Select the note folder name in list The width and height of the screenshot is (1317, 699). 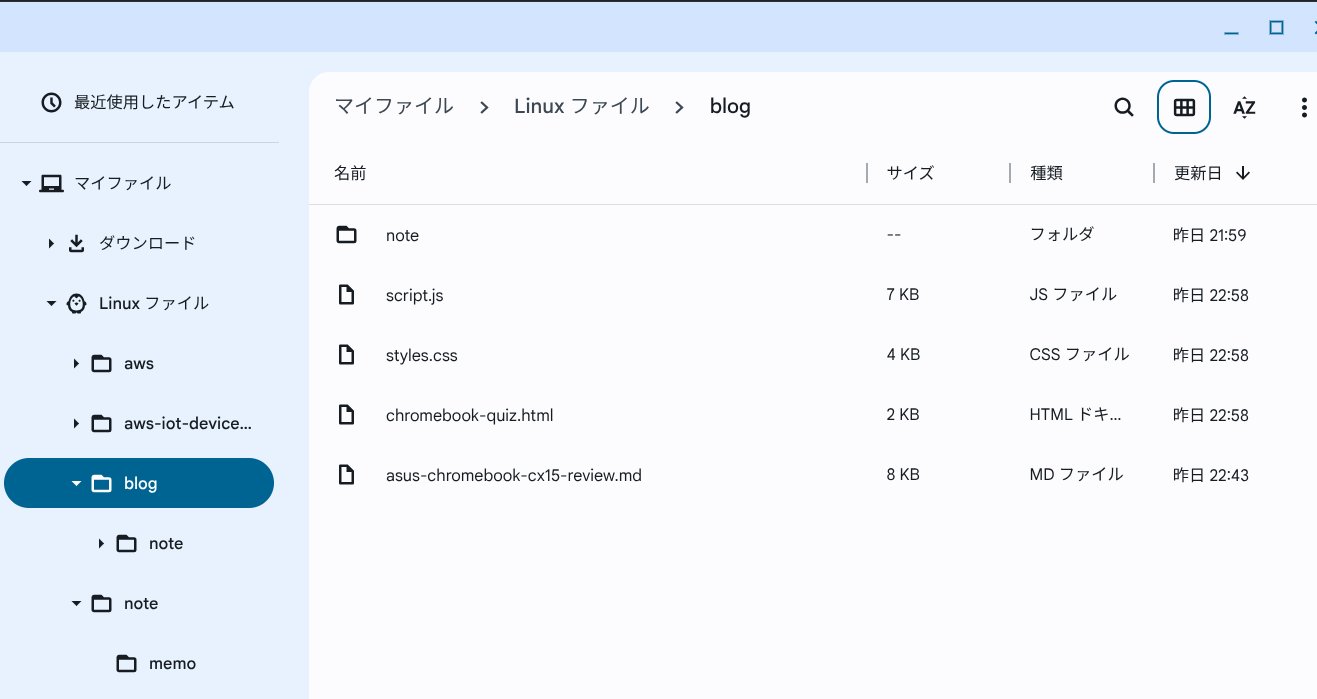click(402, 235)
